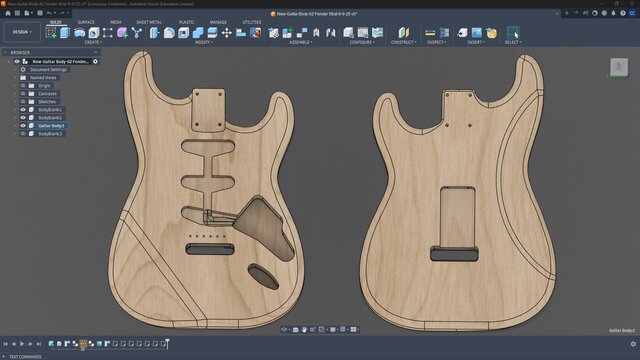640x360 pixels.
Task: Select the Rectangular Pattern tool
Action: [x=108, y=33]
